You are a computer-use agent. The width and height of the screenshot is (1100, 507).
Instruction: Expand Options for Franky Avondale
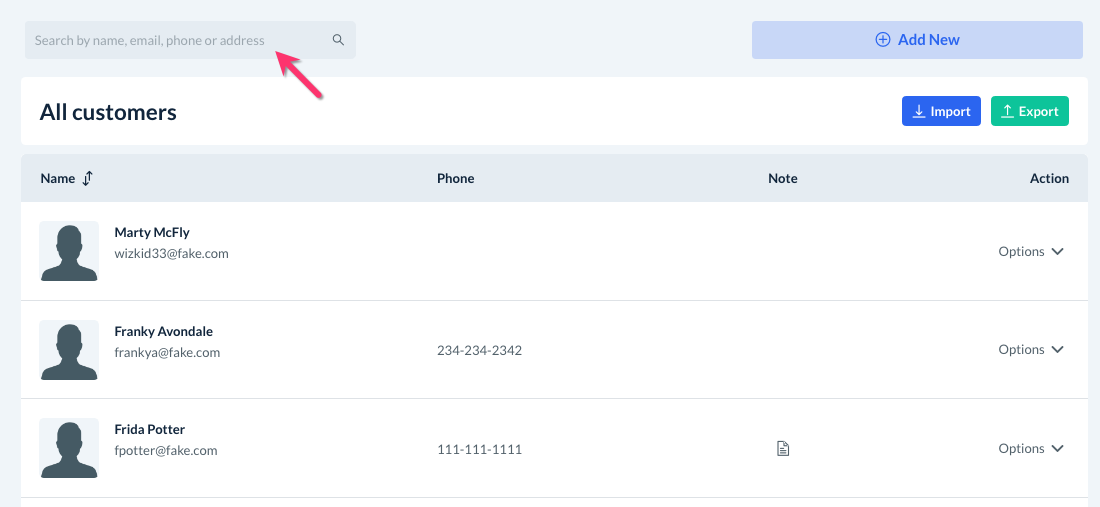click(x=1031, y=350)
